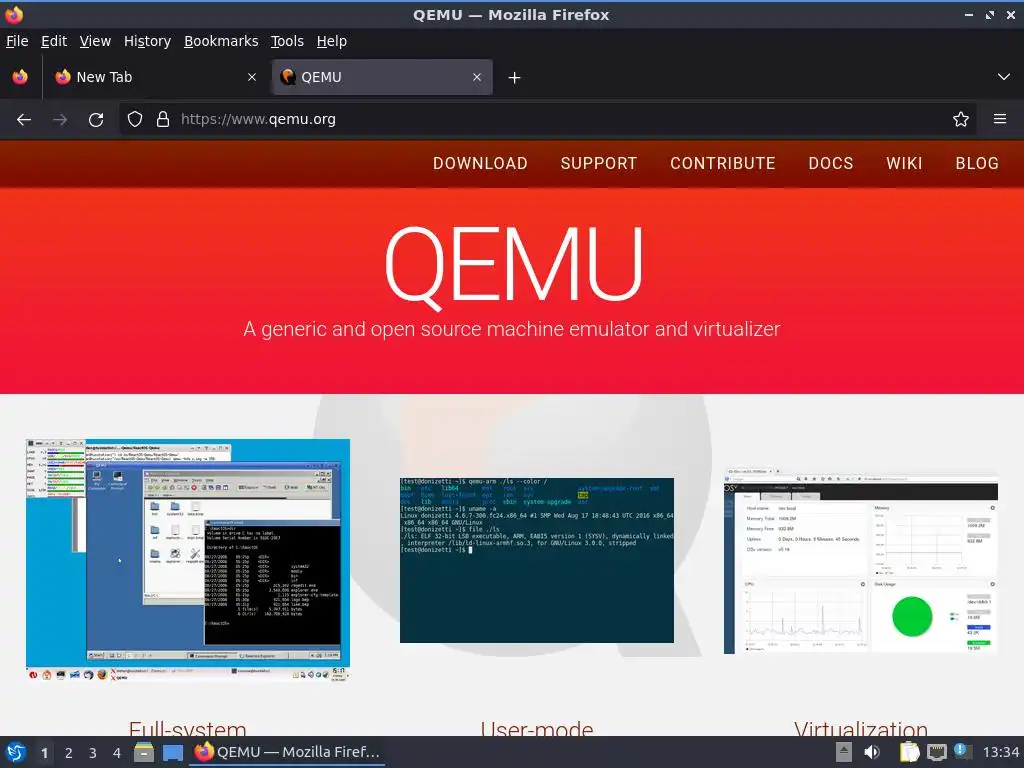Click the Virtualization heading
Image resolution: width=1024 pixels, height=768 pixels.
pyautogui.click(x=861, y=729)
